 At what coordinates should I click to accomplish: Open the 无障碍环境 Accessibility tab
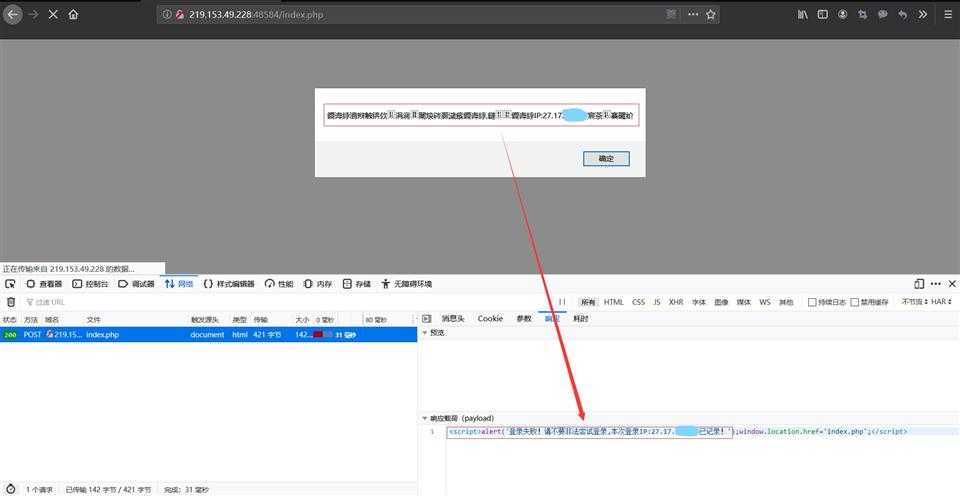point(407,284)
